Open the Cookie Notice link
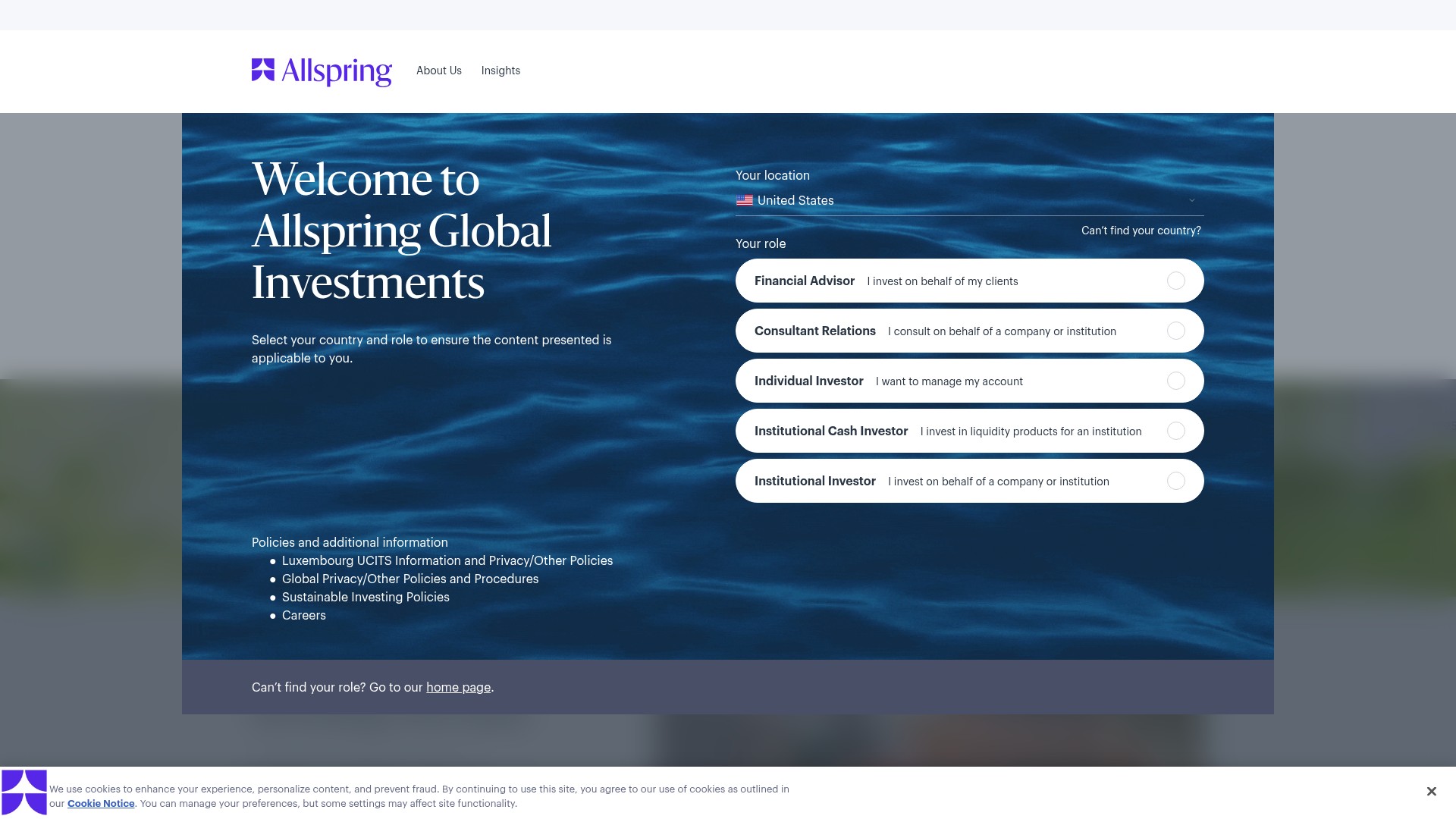The height and width of the screenshot is (819, 1456). pos(101,804)
